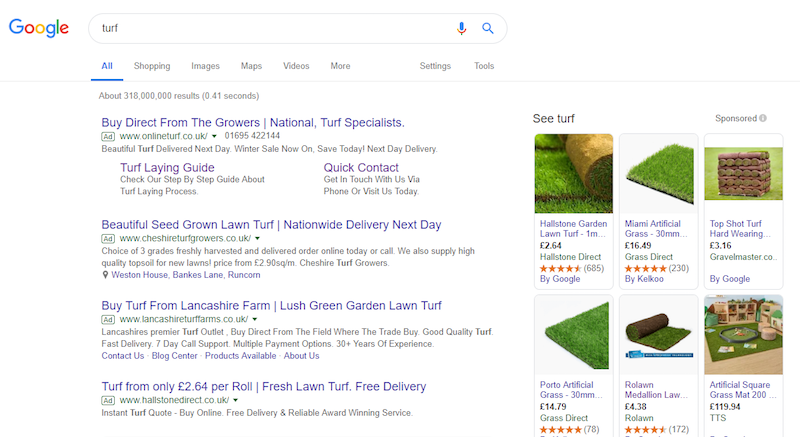Switch to the Images tab
Viewport: 800px width, 437px height.
click(x=205, y=66)
